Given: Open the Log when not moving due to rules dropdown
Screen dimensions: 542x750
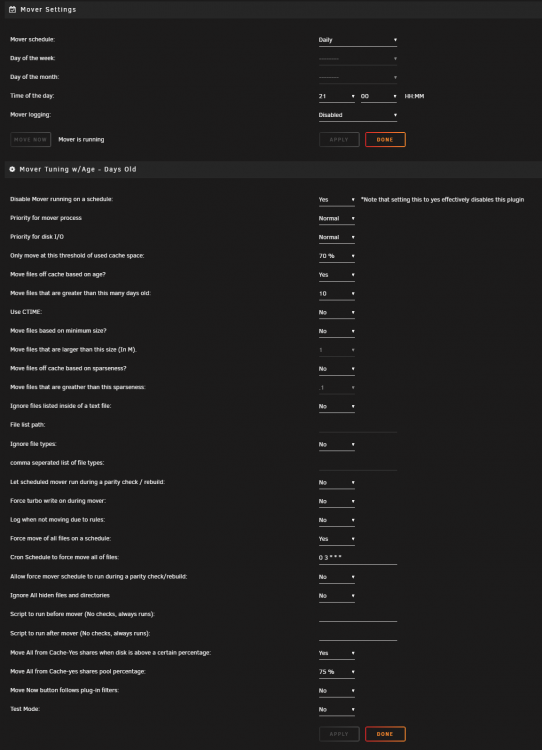Looking at the screenshot, I should 337,520.
